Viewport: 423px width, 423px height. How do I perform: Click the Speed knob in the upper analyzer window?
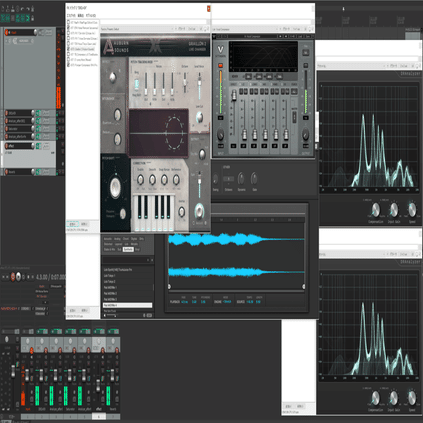412,210
